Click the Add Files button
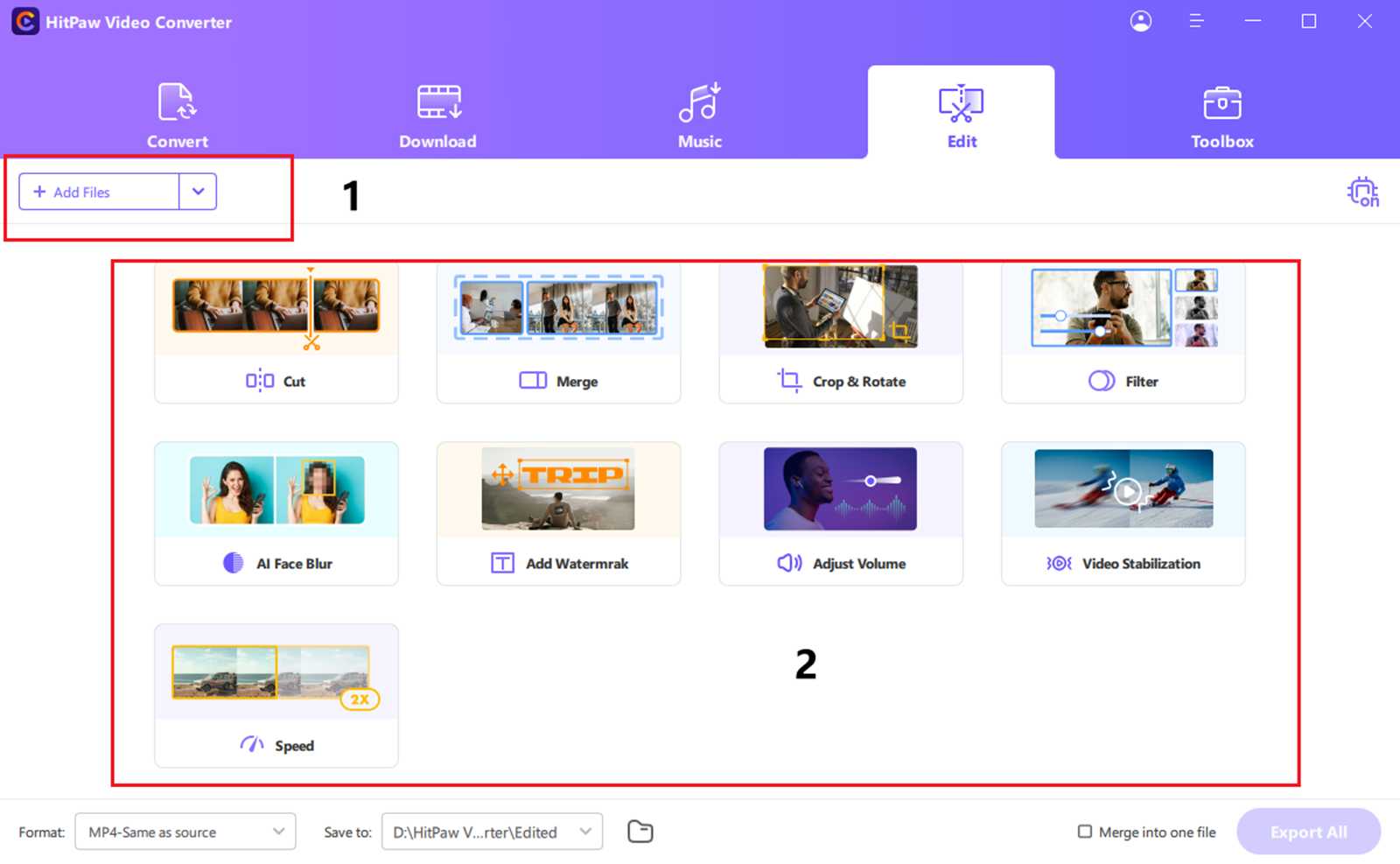The height and width of the screenshot is (864, 1400). 97,191
